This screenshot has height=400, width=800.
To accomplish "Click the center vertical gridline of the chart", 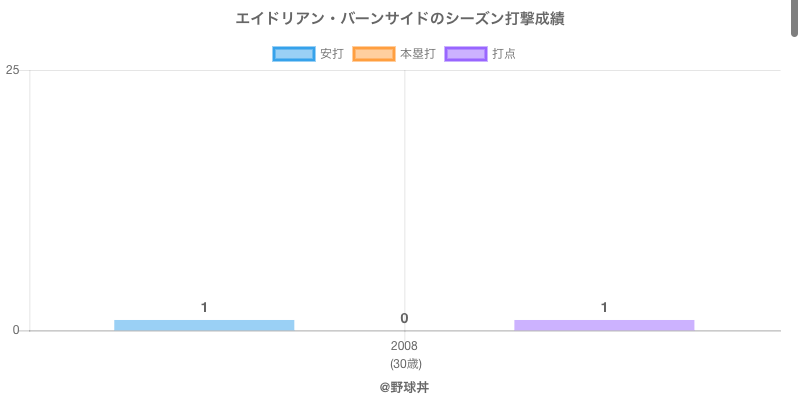I will point(404,200).
